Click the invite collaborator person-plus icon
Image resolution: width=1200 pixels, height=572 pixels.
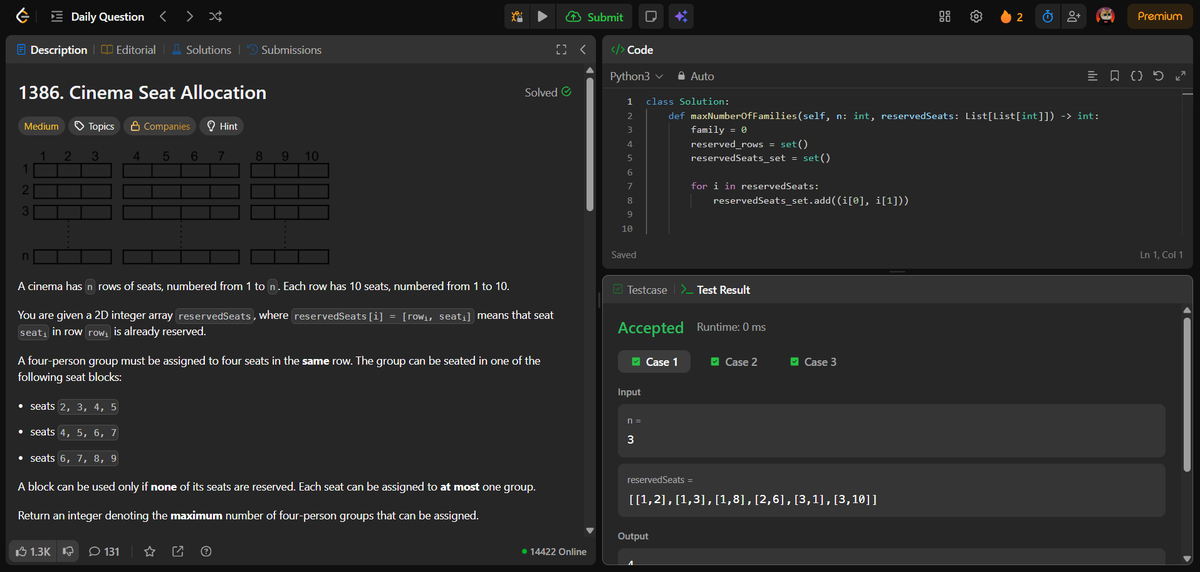1074,17
